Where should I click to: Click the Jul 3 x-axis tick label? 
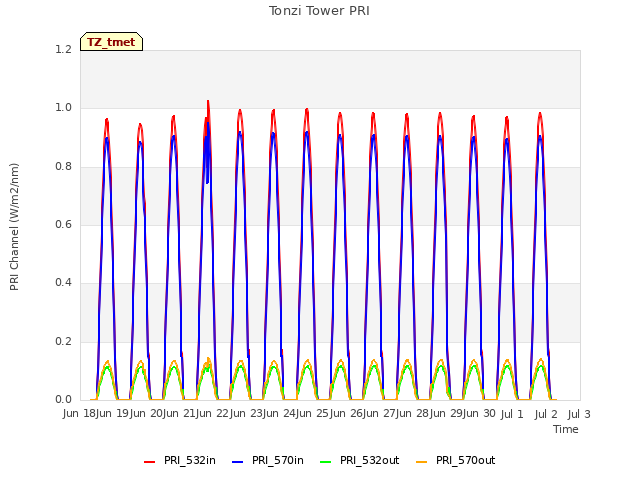pyautogui.click(x=579, y=414)
